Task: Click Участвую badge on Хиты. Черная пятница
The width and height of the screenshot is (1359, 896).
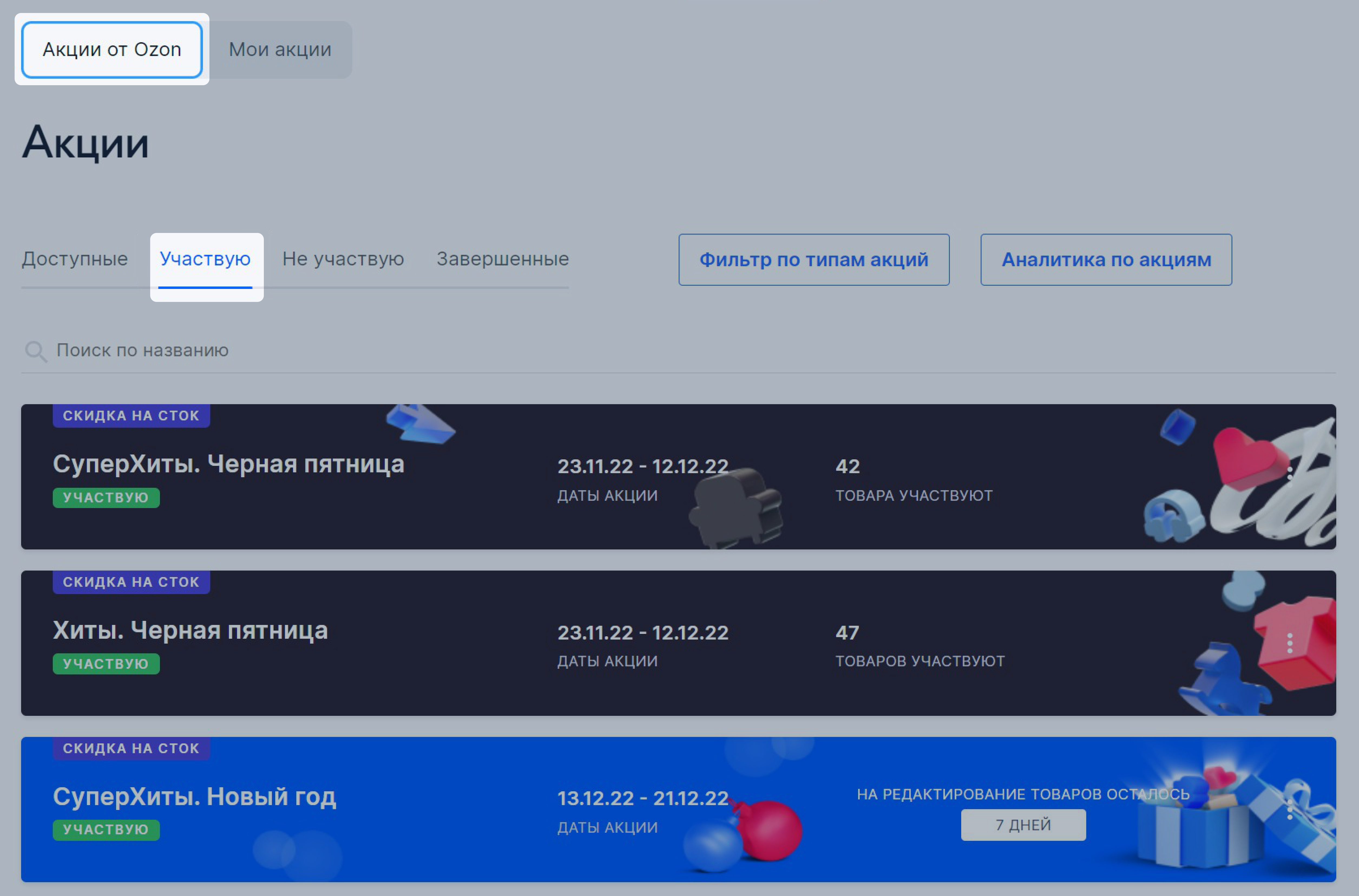Action: point(106,664)
